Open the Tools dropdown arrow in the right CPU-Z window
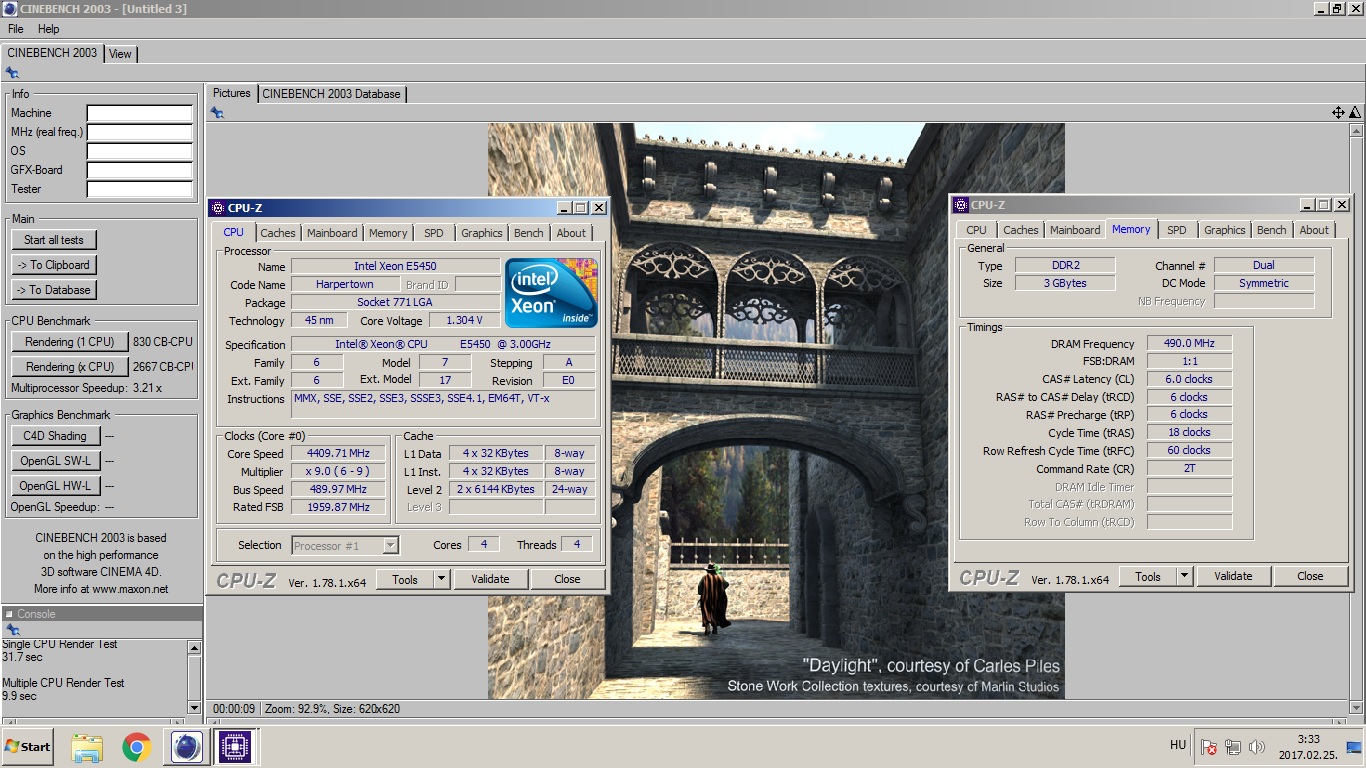Image resolution: width=1366 pixels, height=768 pixels. tap(1184, 576)
